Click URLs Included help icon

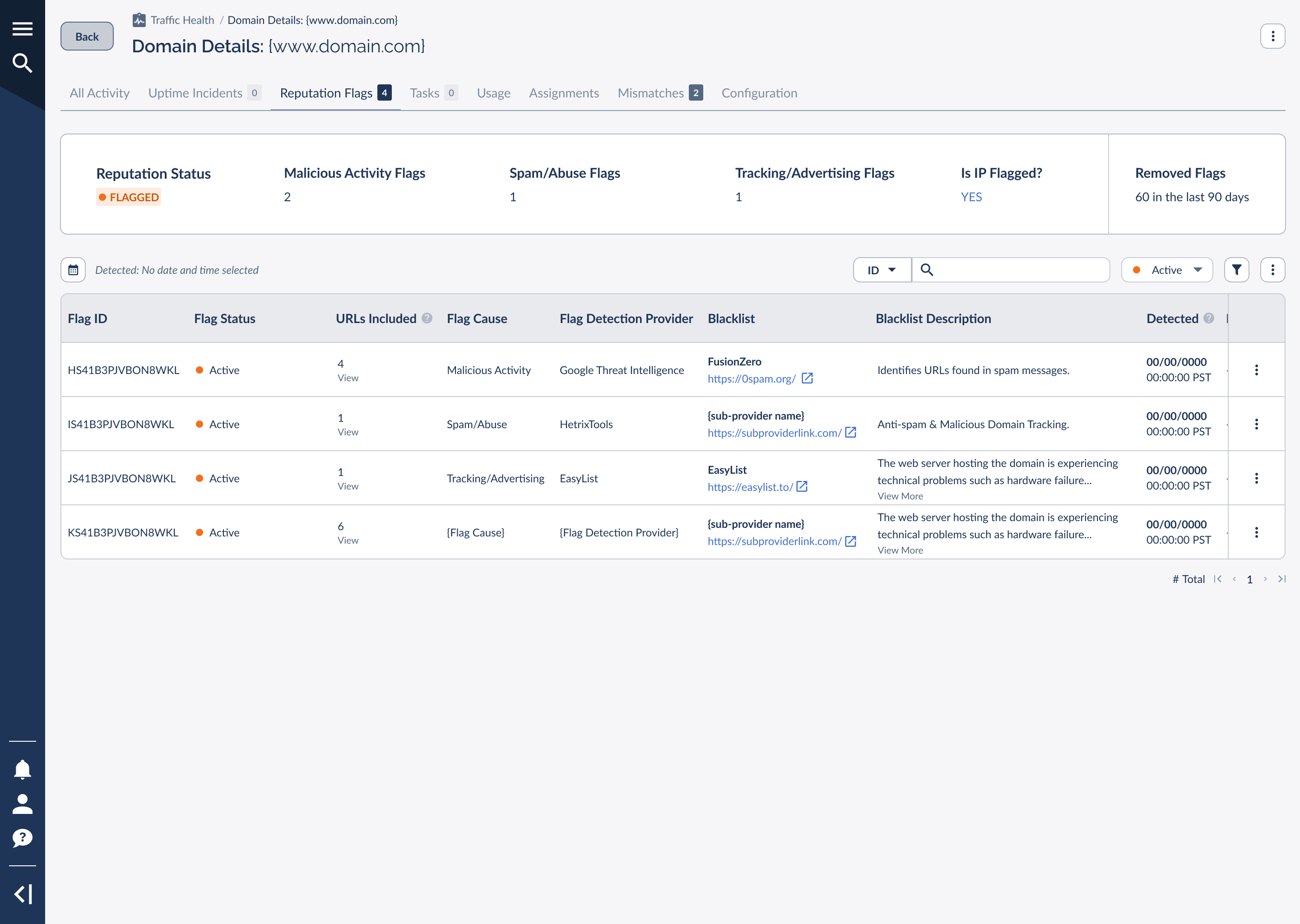(427, 318)
